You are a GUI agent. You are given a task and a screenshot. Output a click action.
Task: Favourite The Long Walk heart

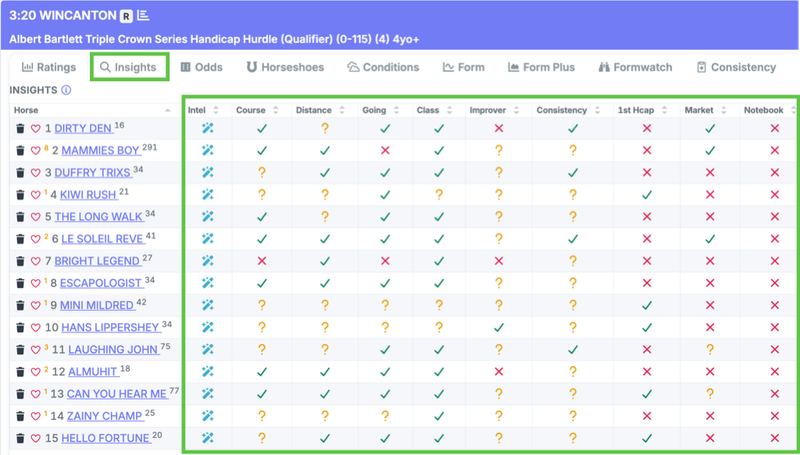tap(36, 217)
